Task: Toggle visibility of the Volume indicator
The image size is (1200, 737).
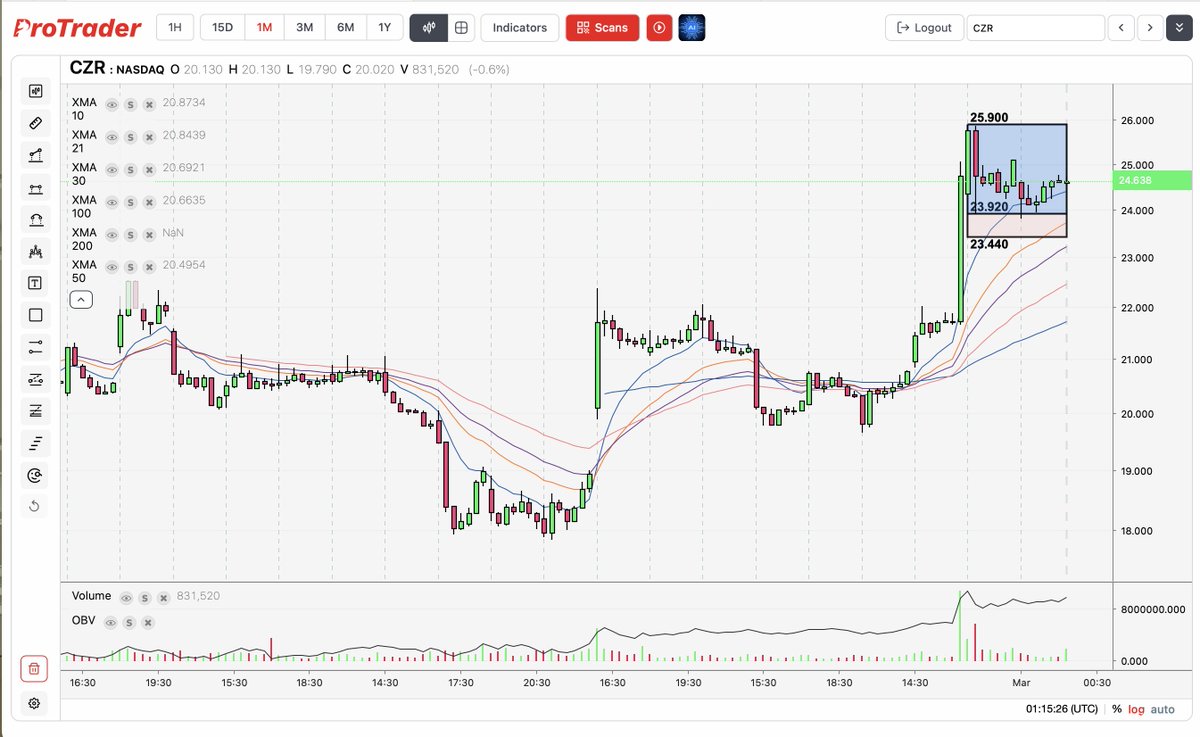Action: pos(126,596)
